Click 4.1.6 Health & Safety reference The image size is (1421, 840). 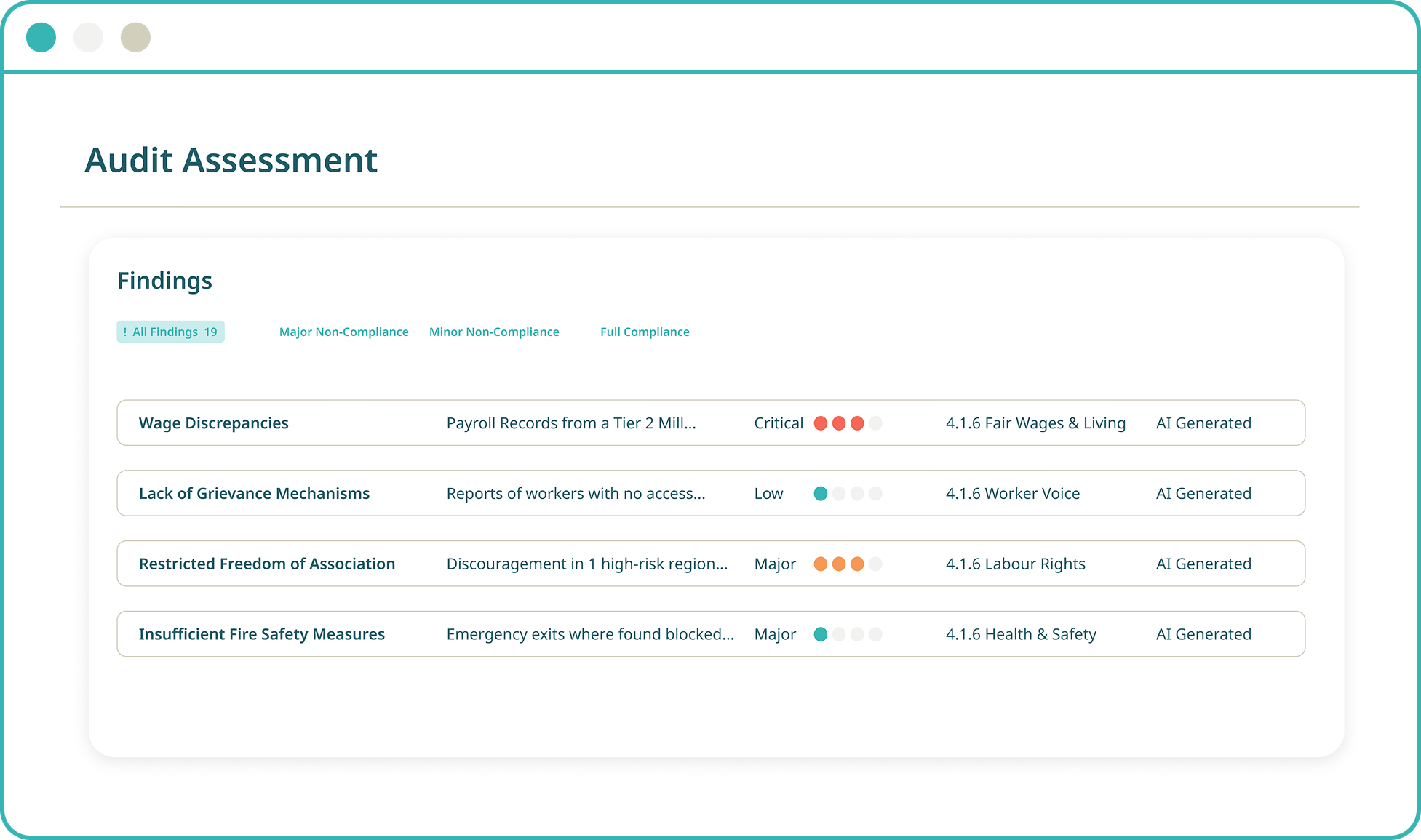[1021, 634]
